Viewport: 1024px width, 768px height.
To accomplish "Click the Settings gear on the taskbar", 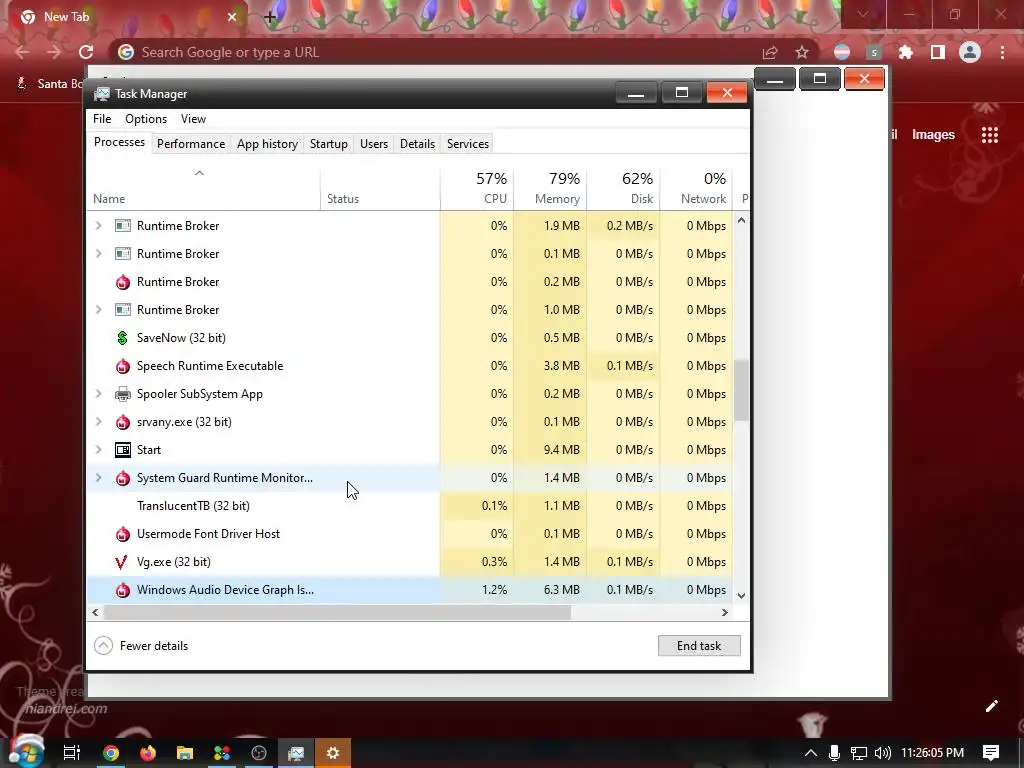I will click(333, 753).
